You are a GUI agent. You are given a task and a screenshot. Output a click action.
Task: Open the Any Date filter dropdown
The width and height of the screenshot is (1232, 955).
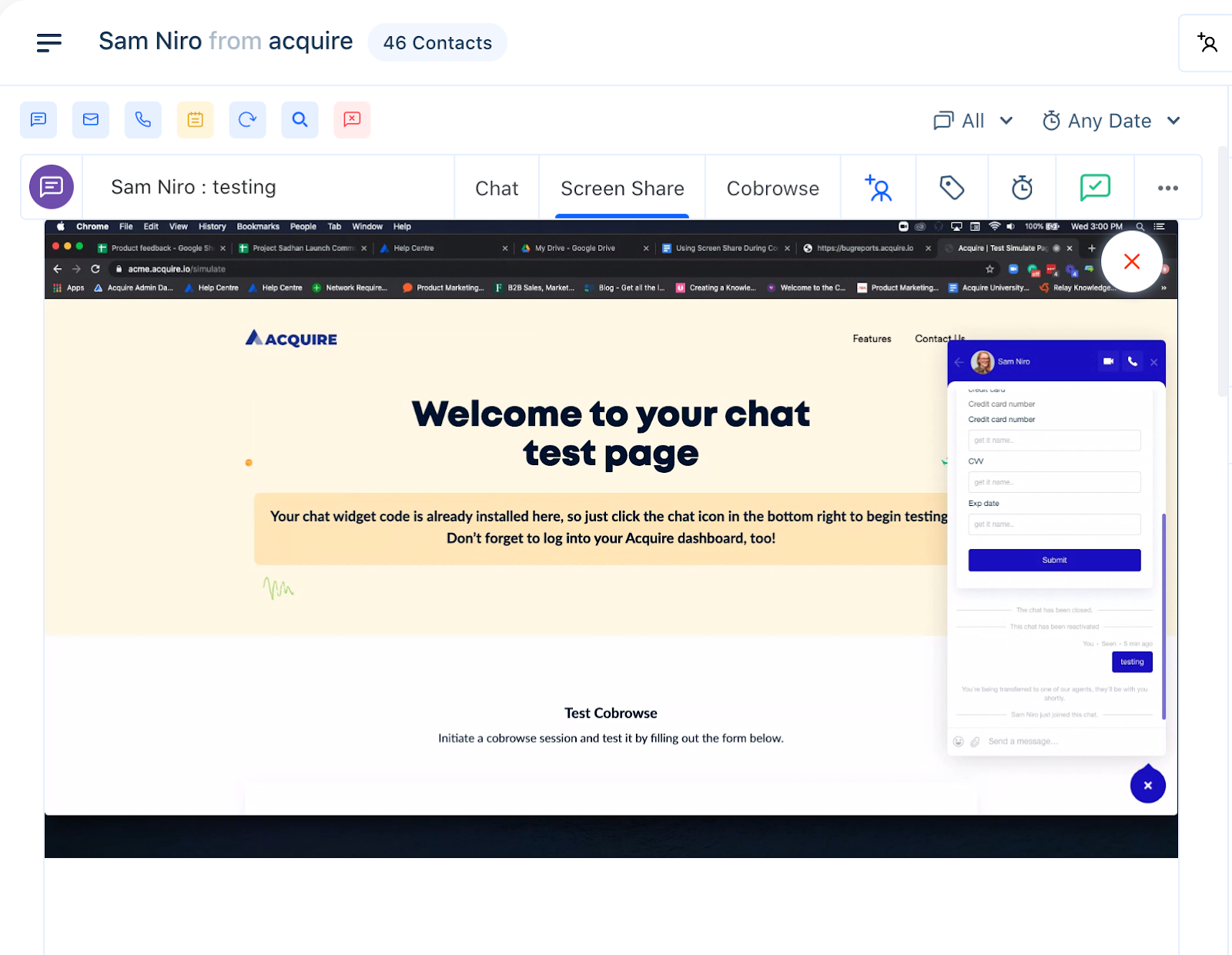coord(1110,121)
